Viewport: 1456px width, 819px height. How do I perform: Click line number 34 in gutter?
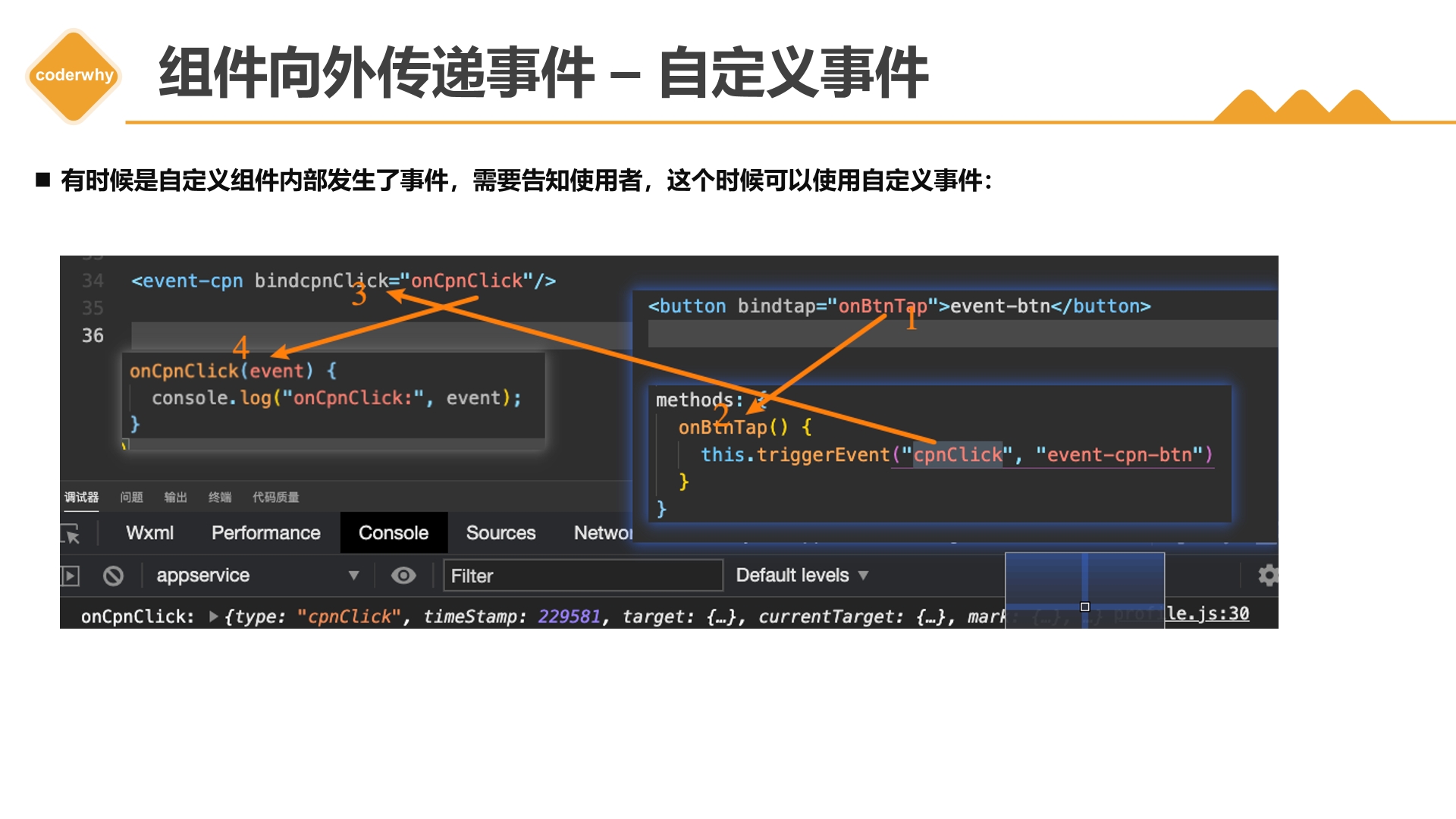click(93, 281)
